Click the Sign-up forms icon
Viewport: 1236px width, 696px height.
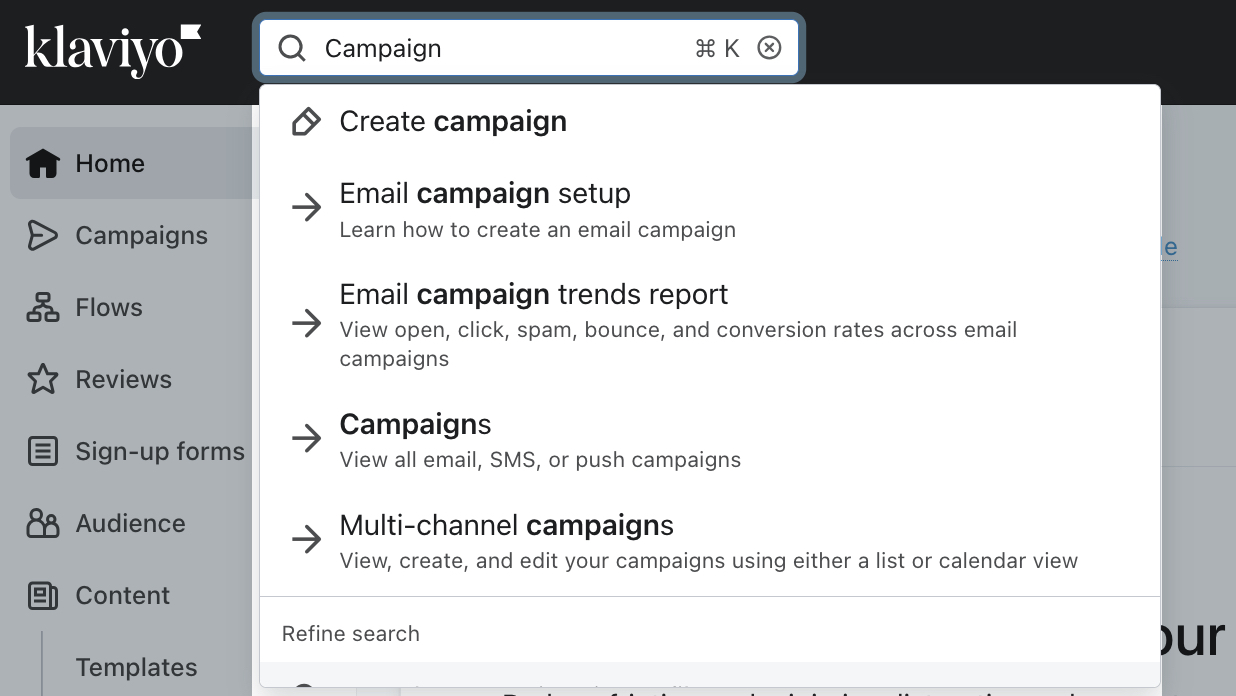pos(43,451)
